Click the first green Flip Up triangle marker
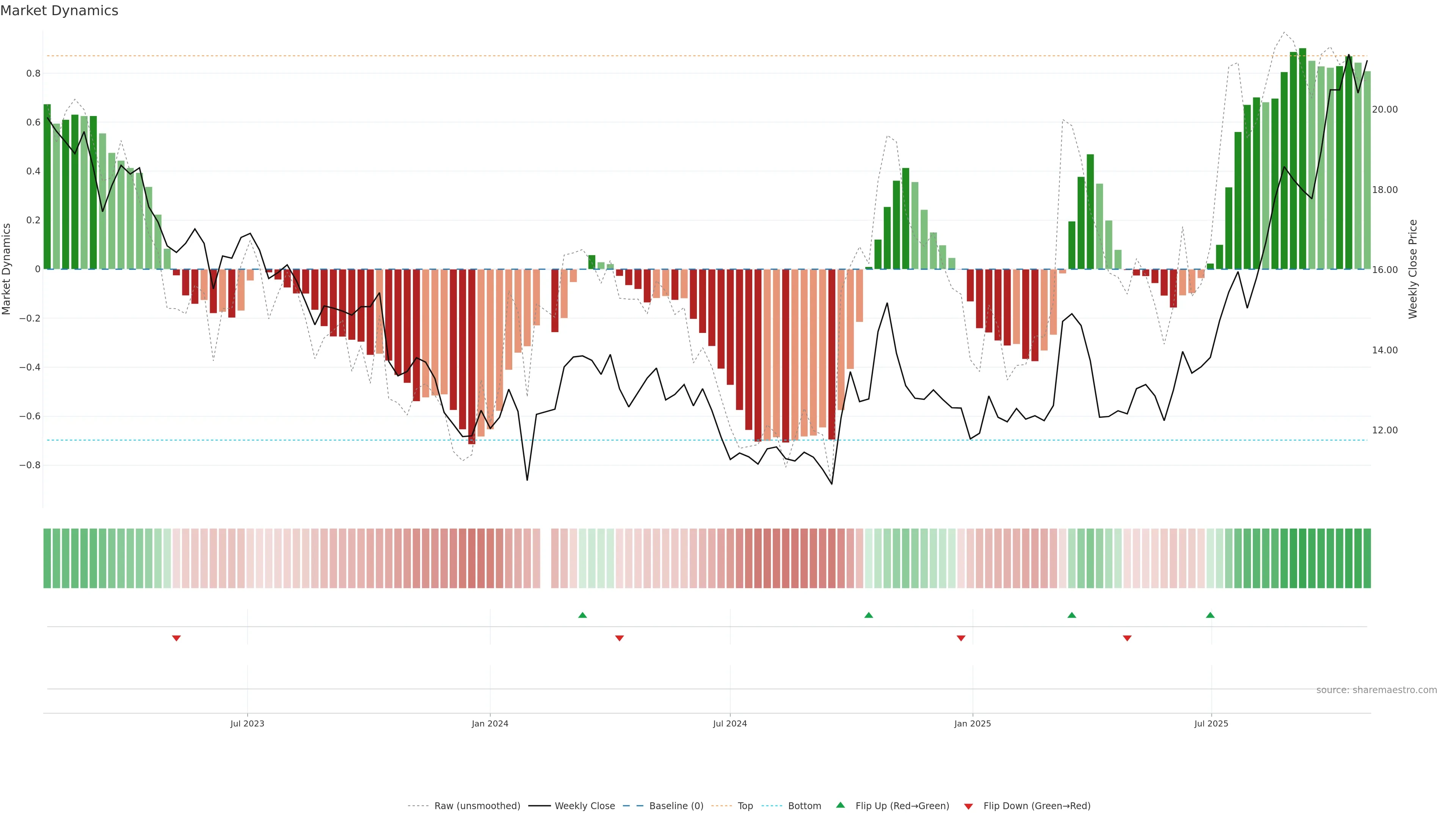Screen dimensions: 1456x819 (x=582, y=615)
